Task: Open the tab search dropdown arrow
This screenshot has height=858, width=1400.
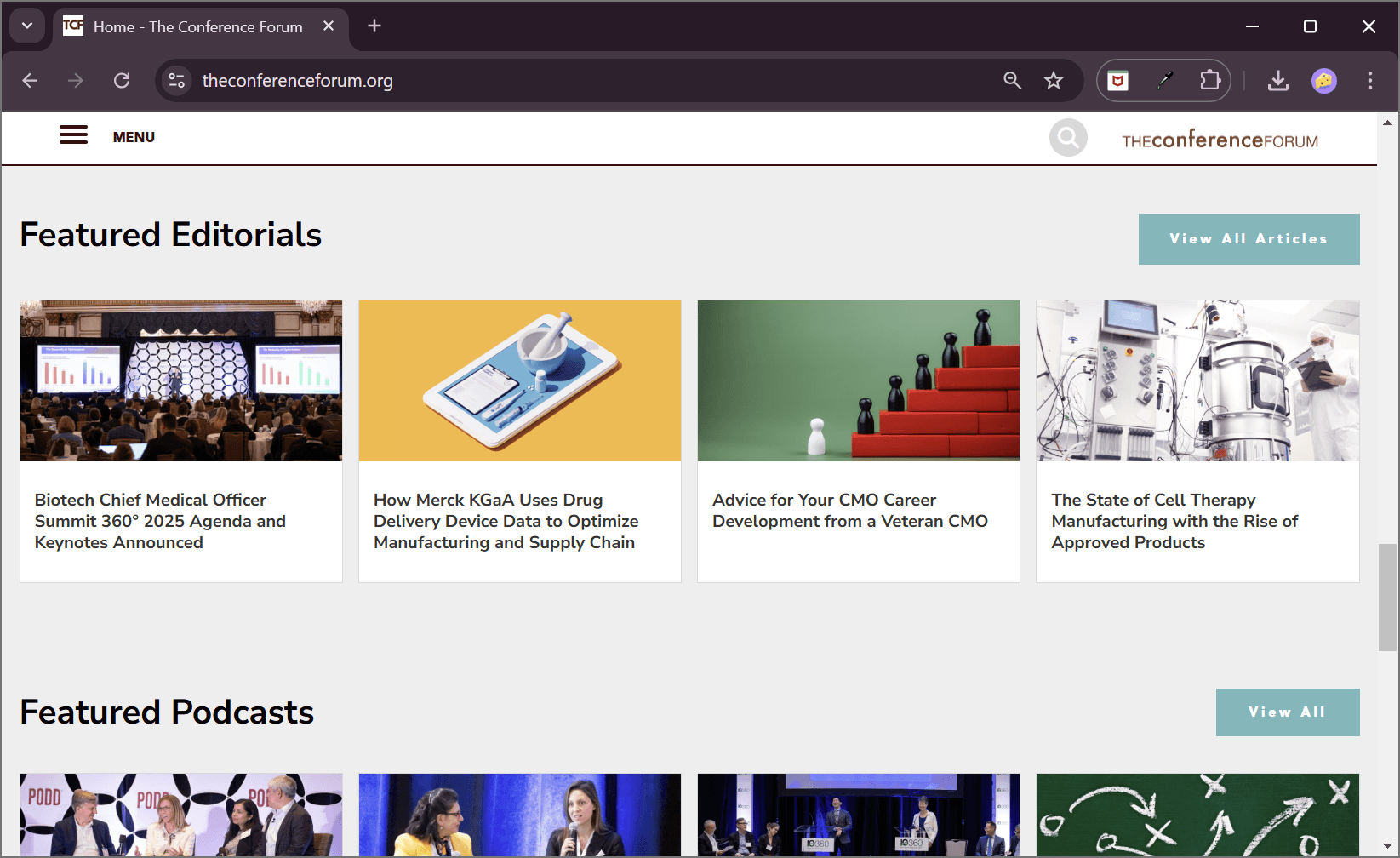Action: [x=27, y=26]
